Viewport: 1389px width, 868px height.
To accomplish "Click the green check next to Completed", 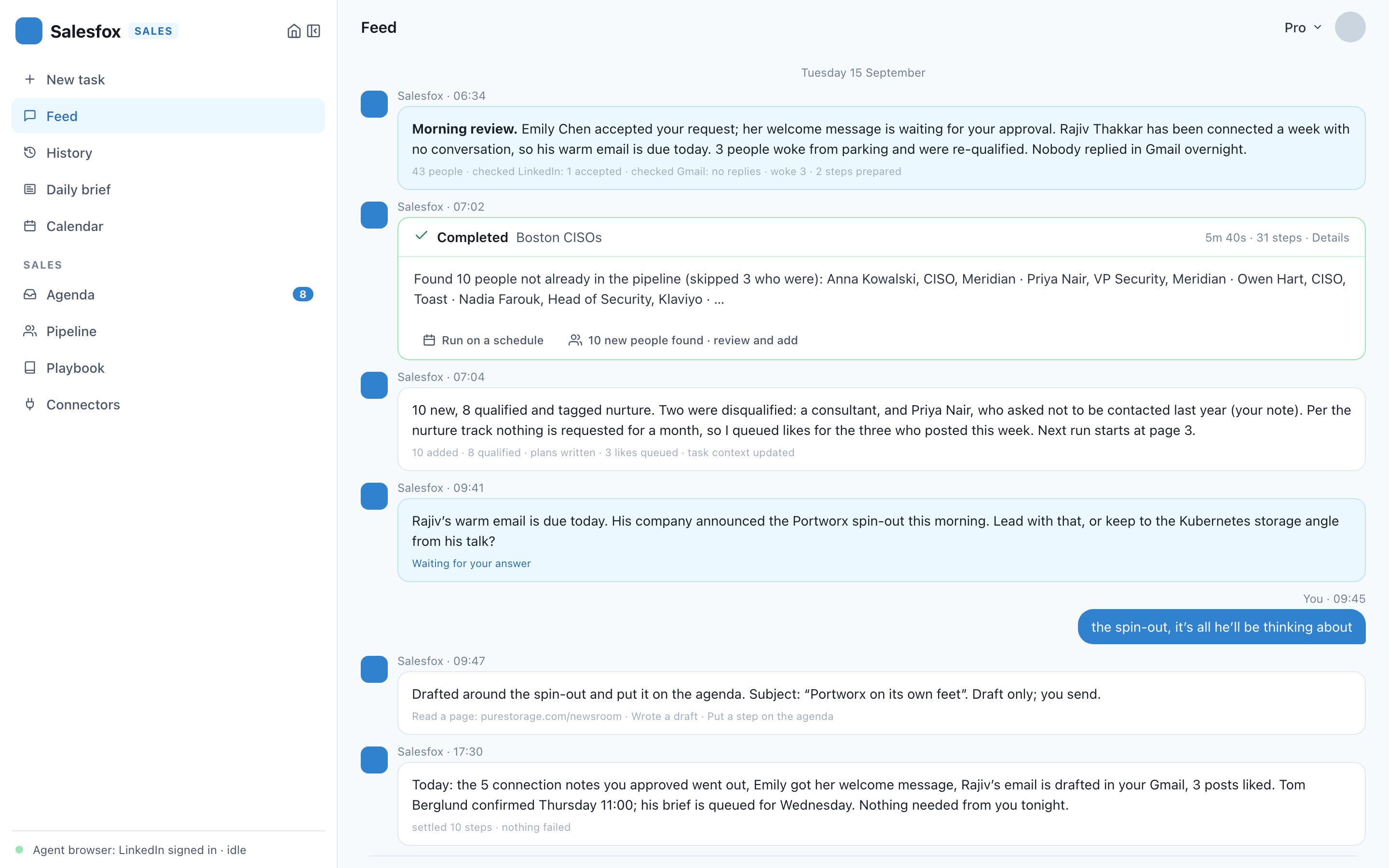I will 422,236.
